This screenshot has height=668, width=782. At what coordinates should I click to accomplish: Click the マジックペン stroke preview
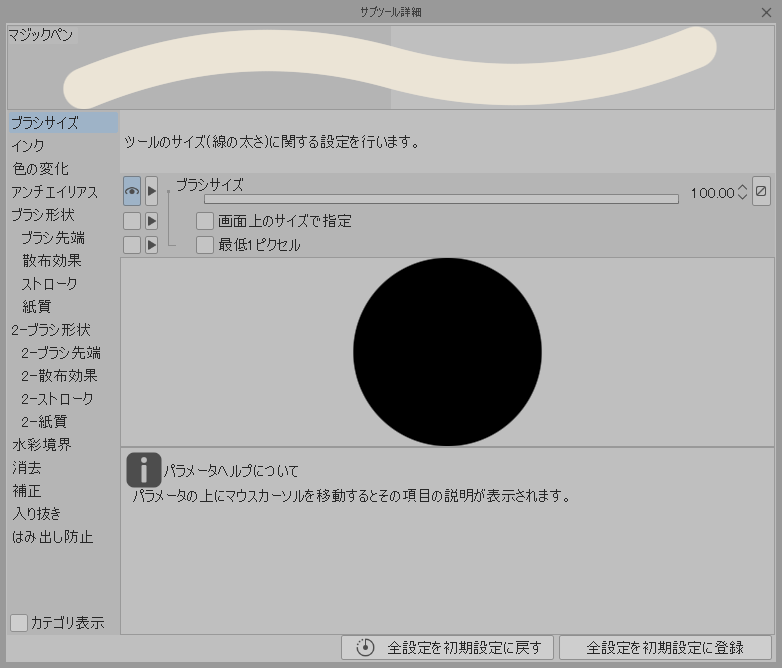(x=391, y=67)
